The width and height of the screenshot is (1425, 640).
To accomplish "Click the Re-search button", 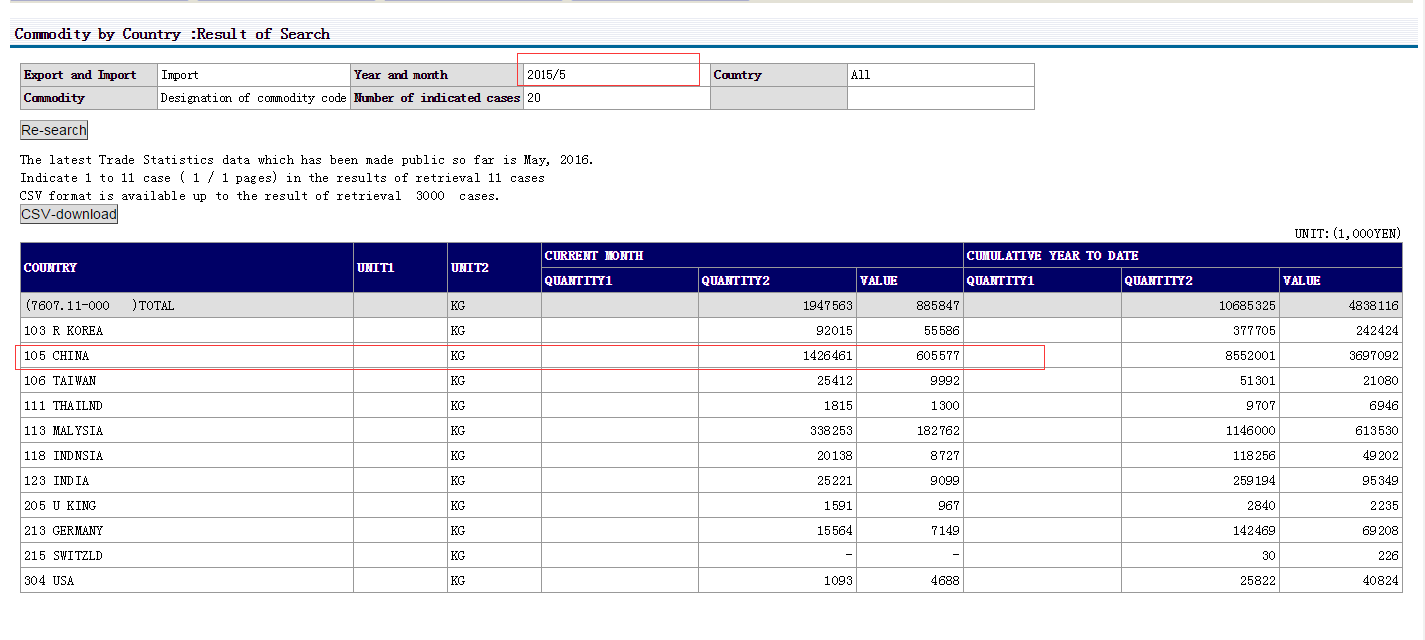I will [x=54, y=130].
